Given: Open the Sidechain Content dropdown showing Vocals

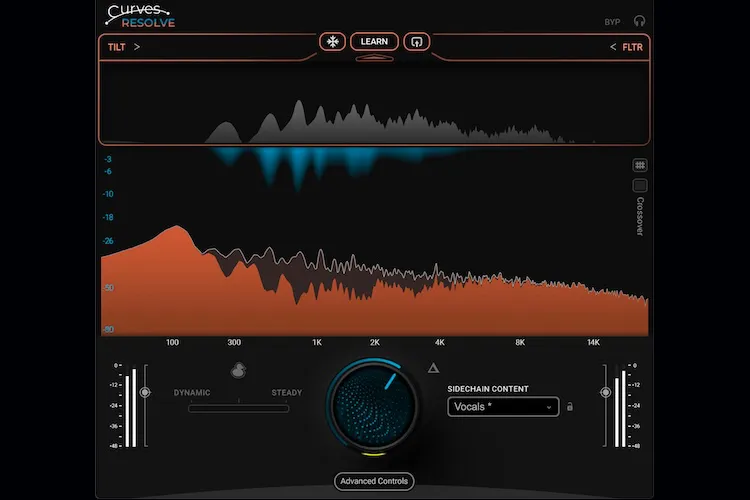Looking at the screenshot, I should click(x=503, y=407).
